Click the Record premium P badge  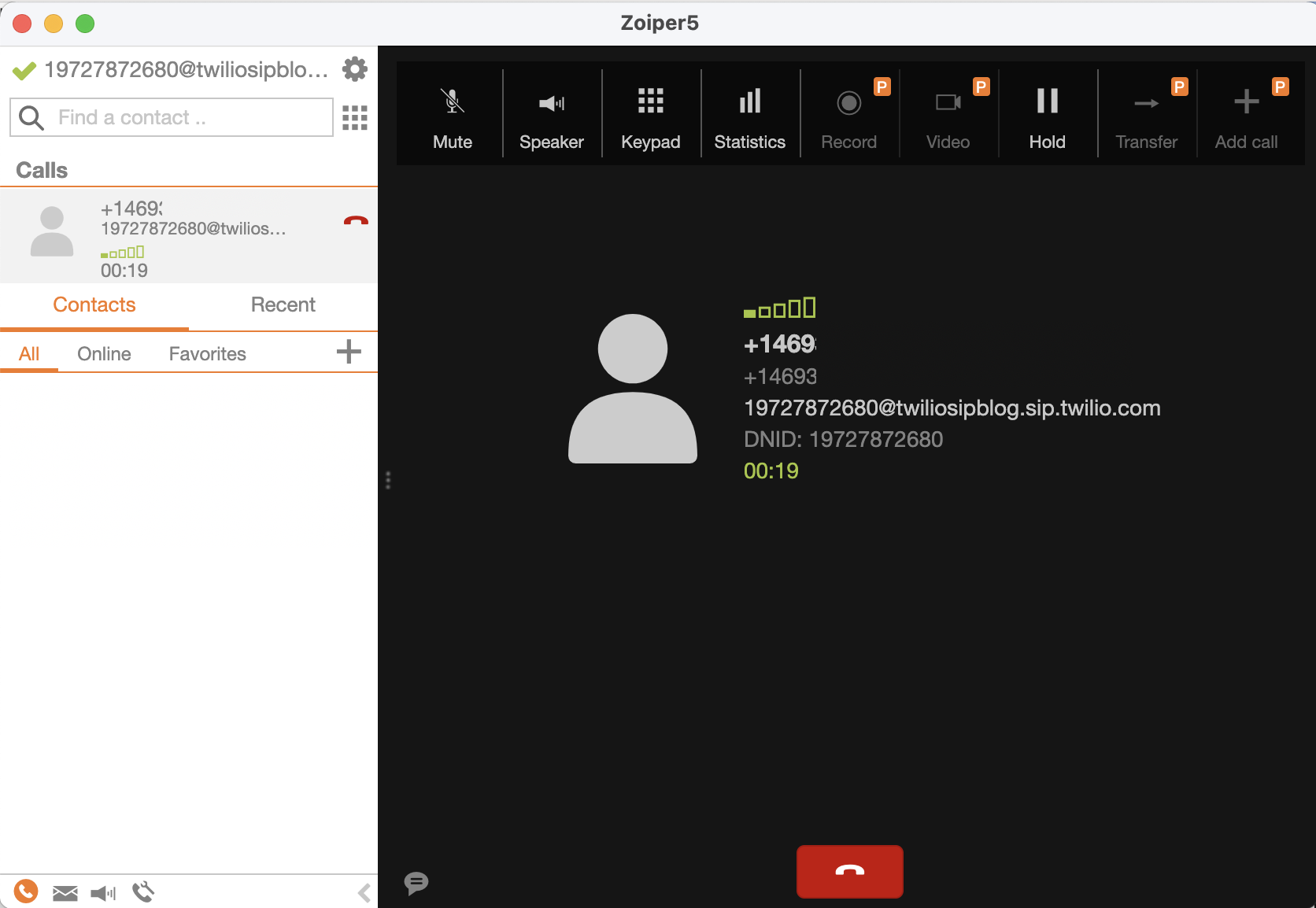tap(882, 87)
